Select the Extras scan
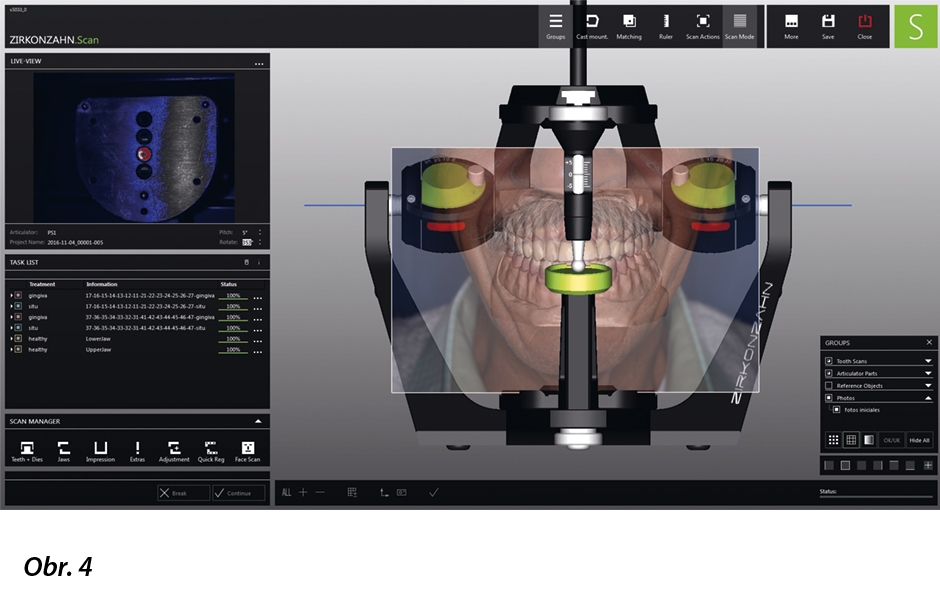The height and width of the screenshot is (600, 940). 137,451
